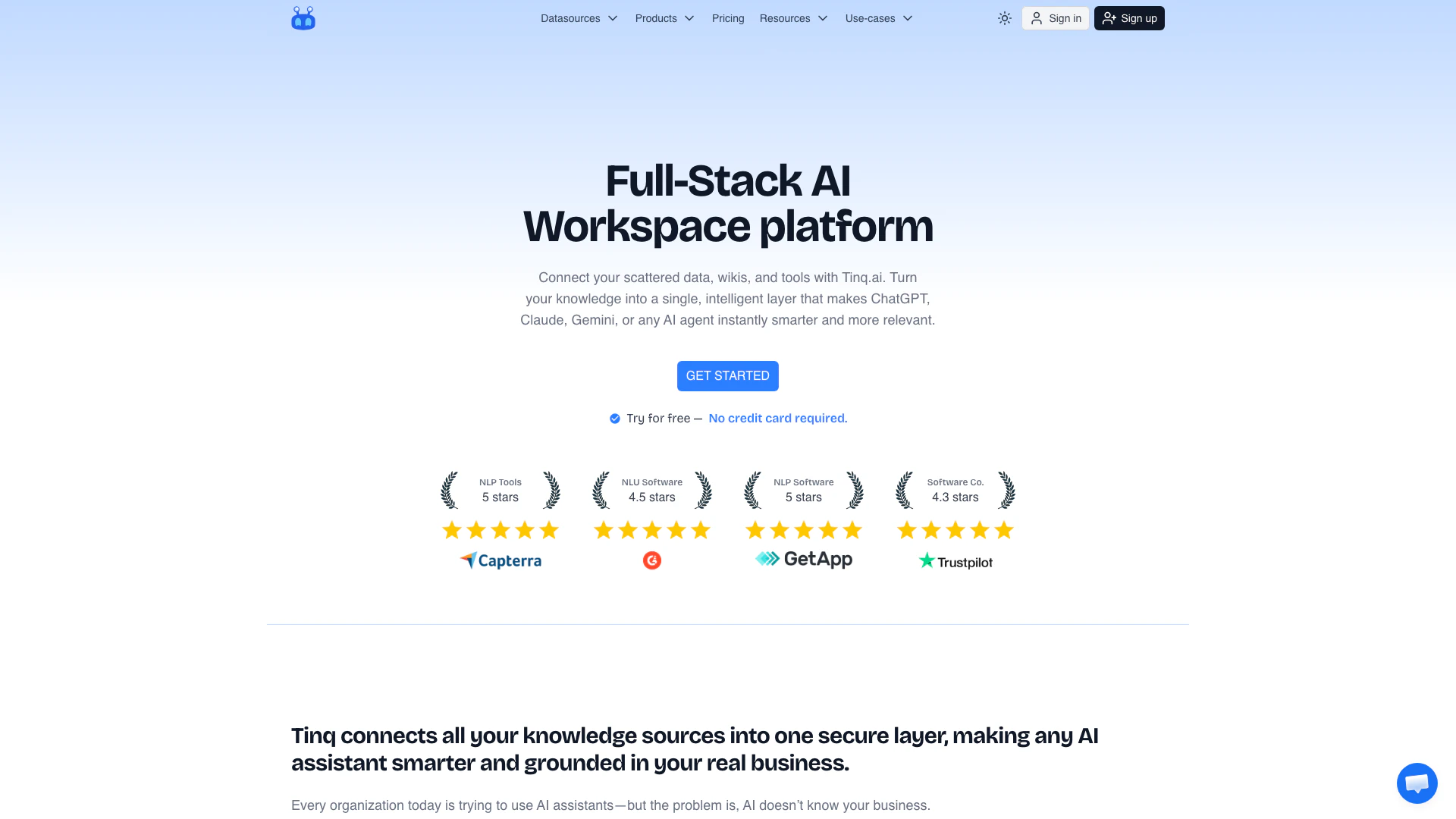1456x819 pixels.
Task: Expand the Products dropdown menu
Action: pyautogui.click(x=664, y=18)
